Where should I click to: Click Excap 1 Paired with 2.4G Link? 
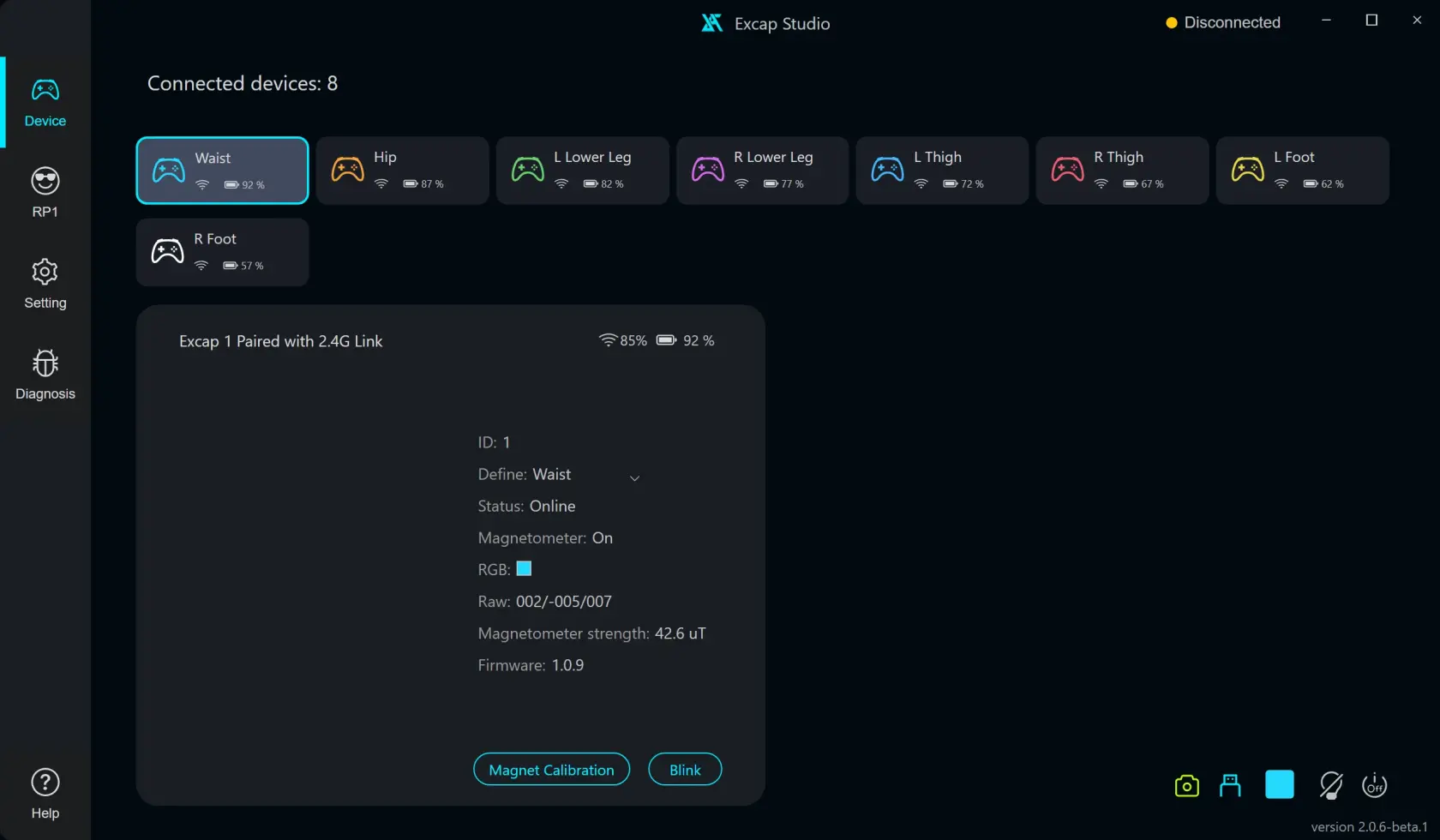coord(280,341)
